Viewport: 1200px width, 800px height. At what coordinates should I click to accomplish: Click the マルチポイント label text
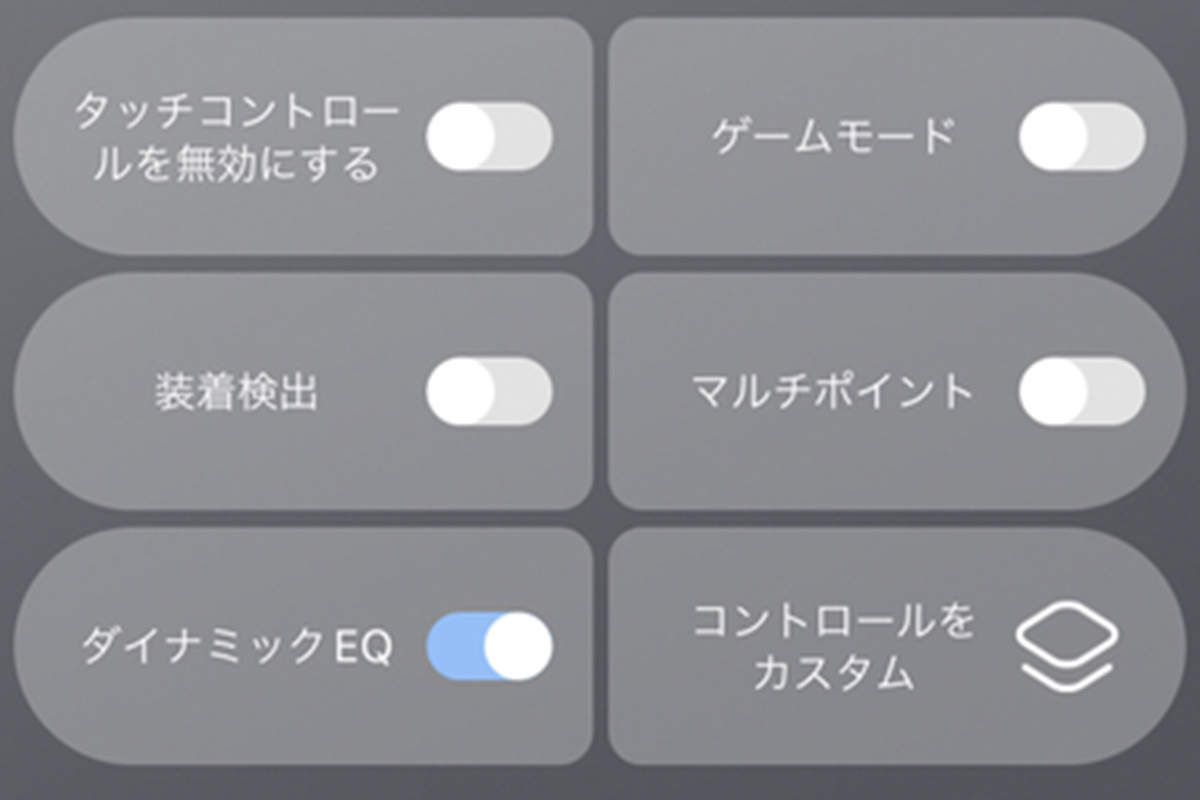[x=832, y=391]
